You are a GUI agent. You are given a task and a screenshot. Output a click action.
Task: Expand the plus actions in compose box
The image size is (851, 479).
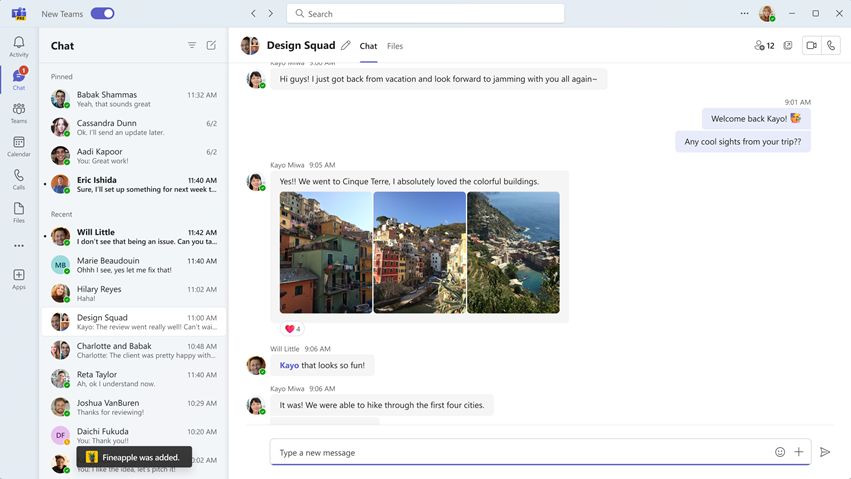click(x=799, y=452)
